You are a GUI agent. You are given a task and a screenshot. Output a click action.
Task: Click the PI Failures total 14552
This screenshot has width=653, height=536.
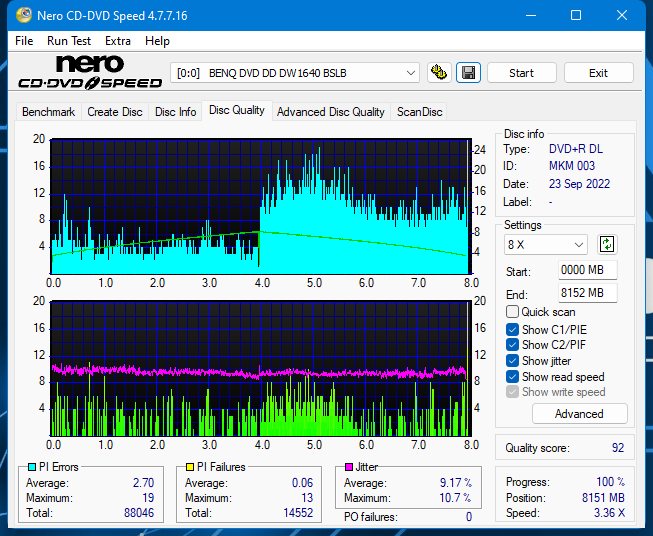click(x=298, y=512)
